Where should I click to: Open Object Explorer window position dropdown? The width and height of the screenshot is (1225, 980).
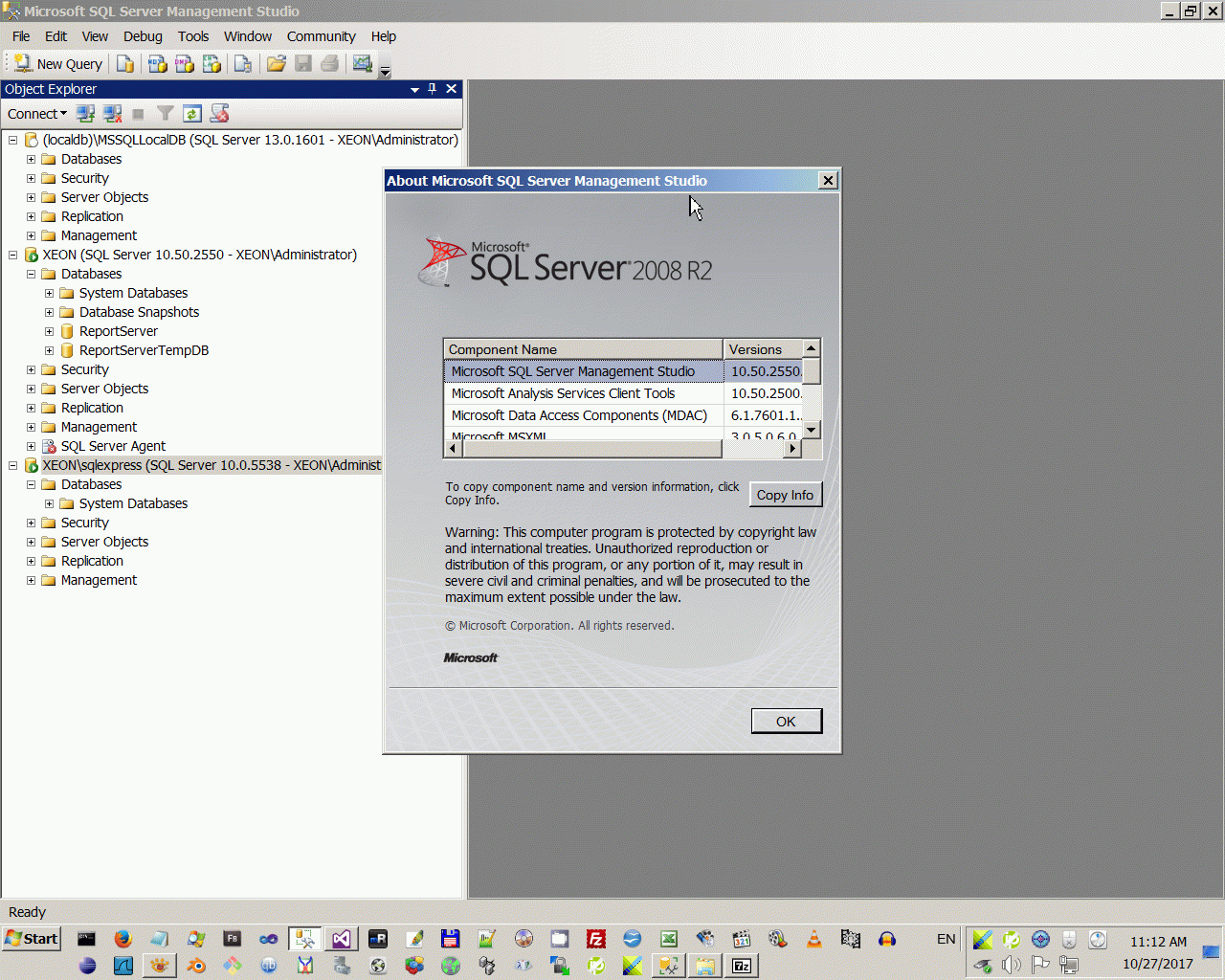click(x=414, y=89)
